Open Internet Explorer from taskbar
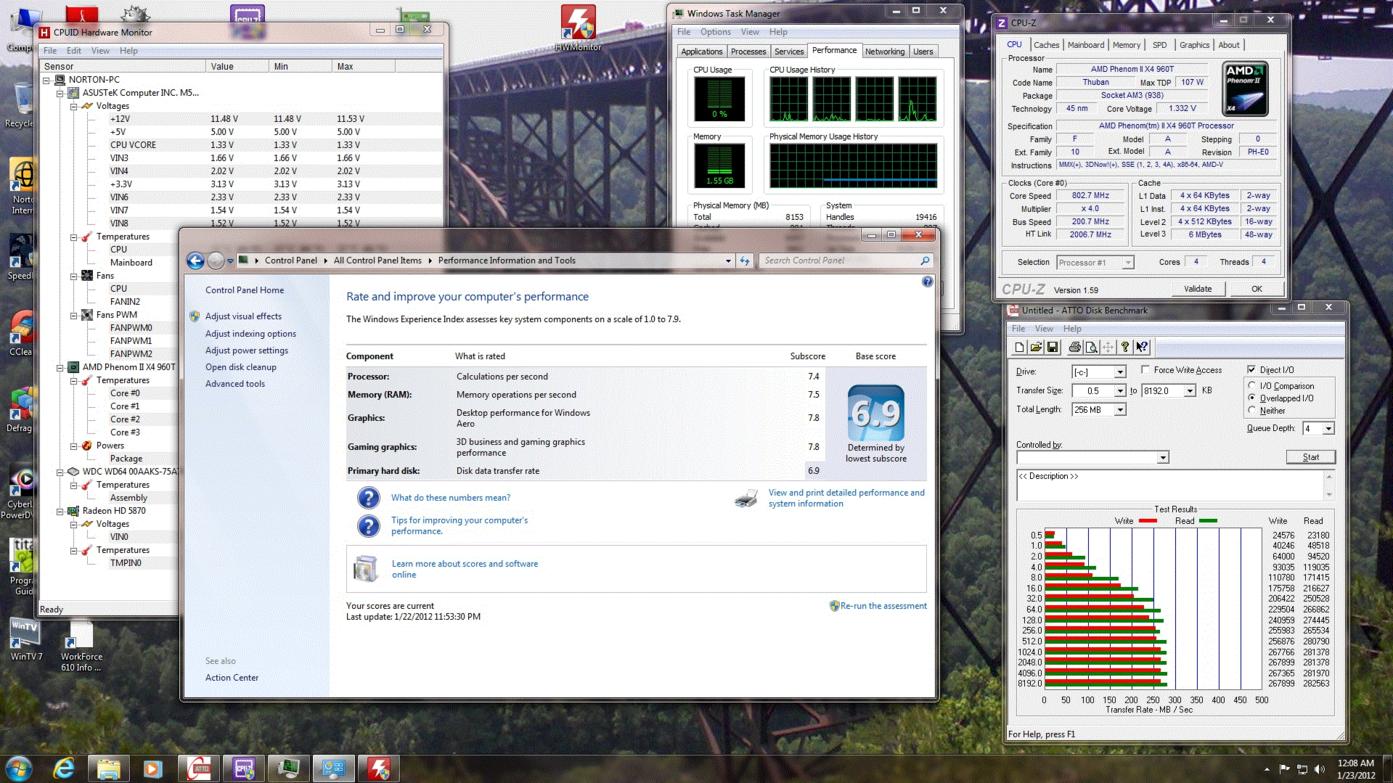This screenshot has width=1393, height=783. (x=64, y=768)
